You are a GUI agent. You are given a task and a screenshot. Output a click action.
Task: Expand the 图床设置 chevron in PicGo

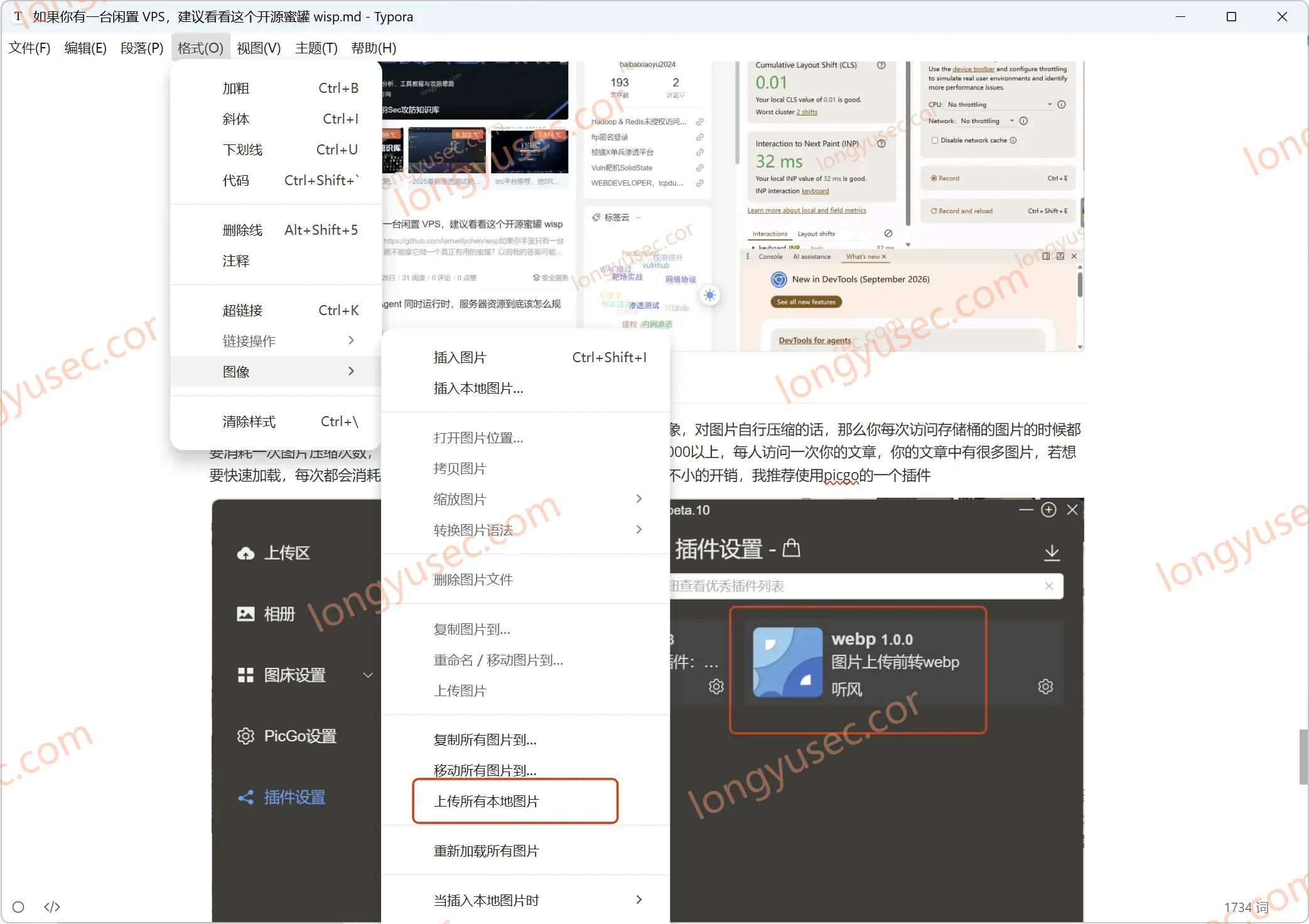pos(368,675)
